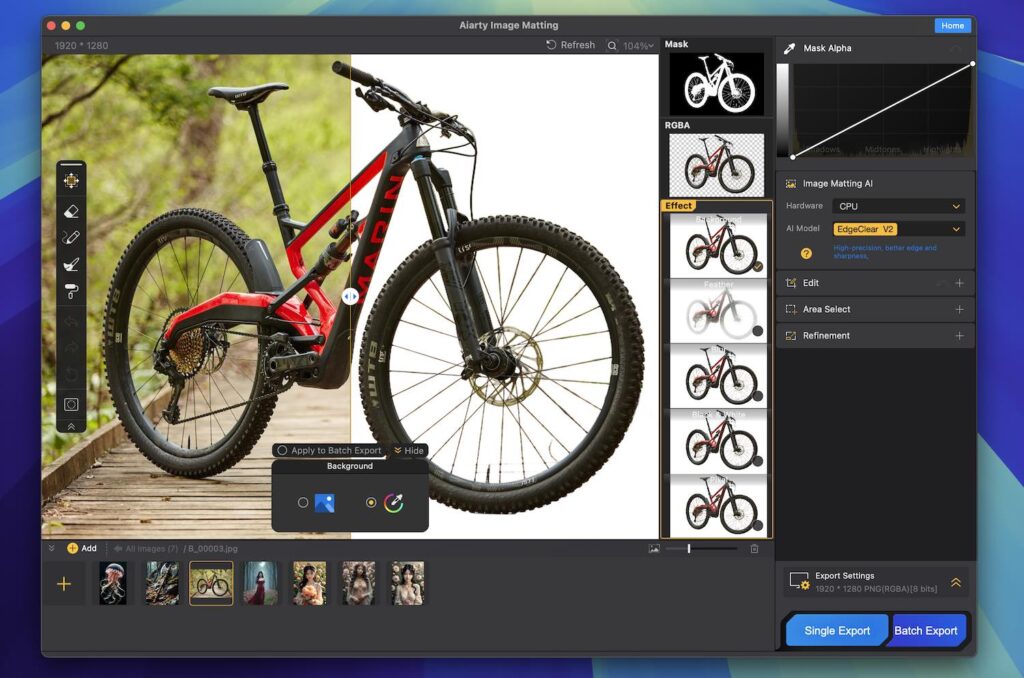
Task: Open the Mask preview thumbnail
Action: pos(716,84)
